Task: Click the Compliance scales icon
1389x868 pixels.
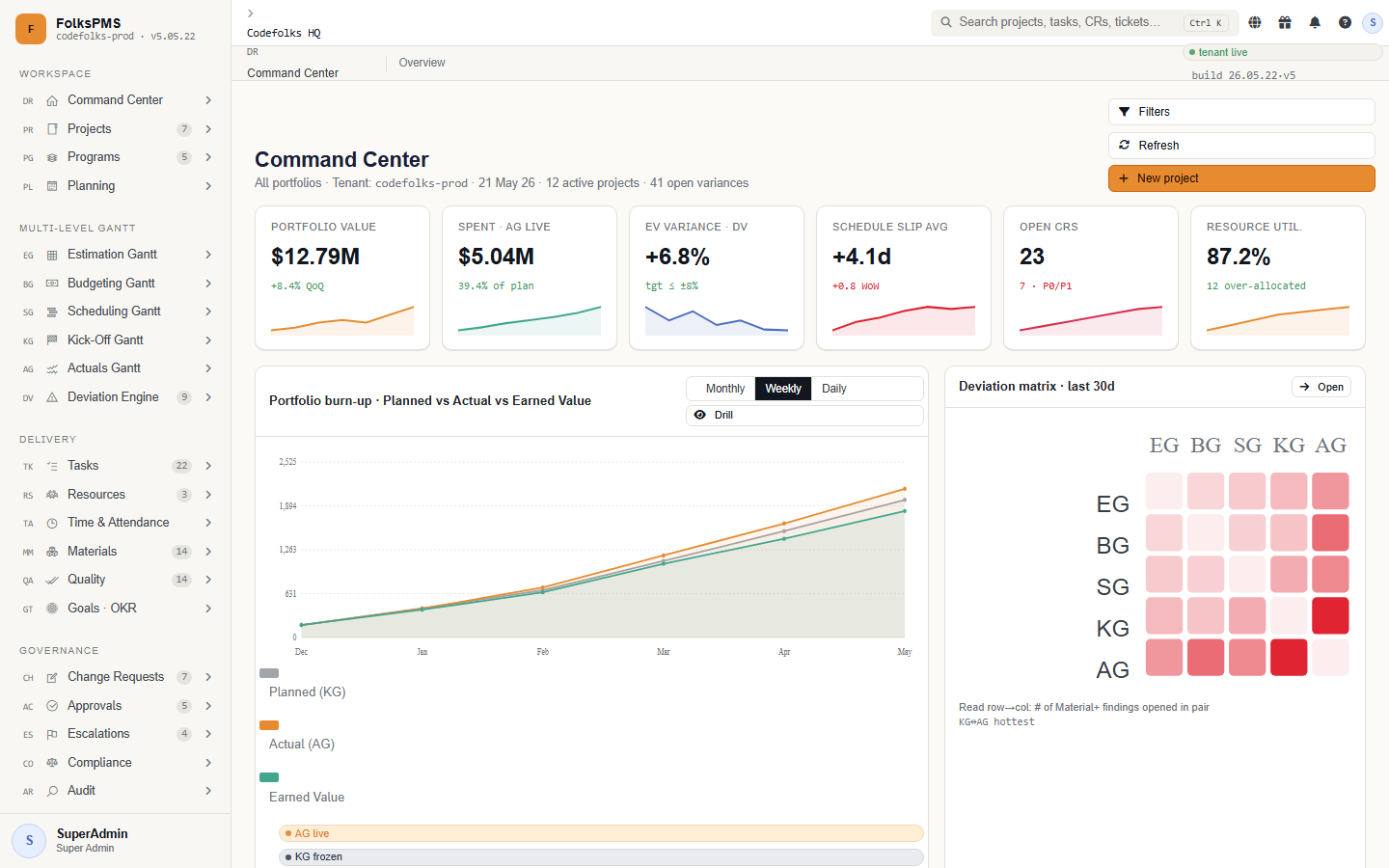Action: tap(52, 763)
